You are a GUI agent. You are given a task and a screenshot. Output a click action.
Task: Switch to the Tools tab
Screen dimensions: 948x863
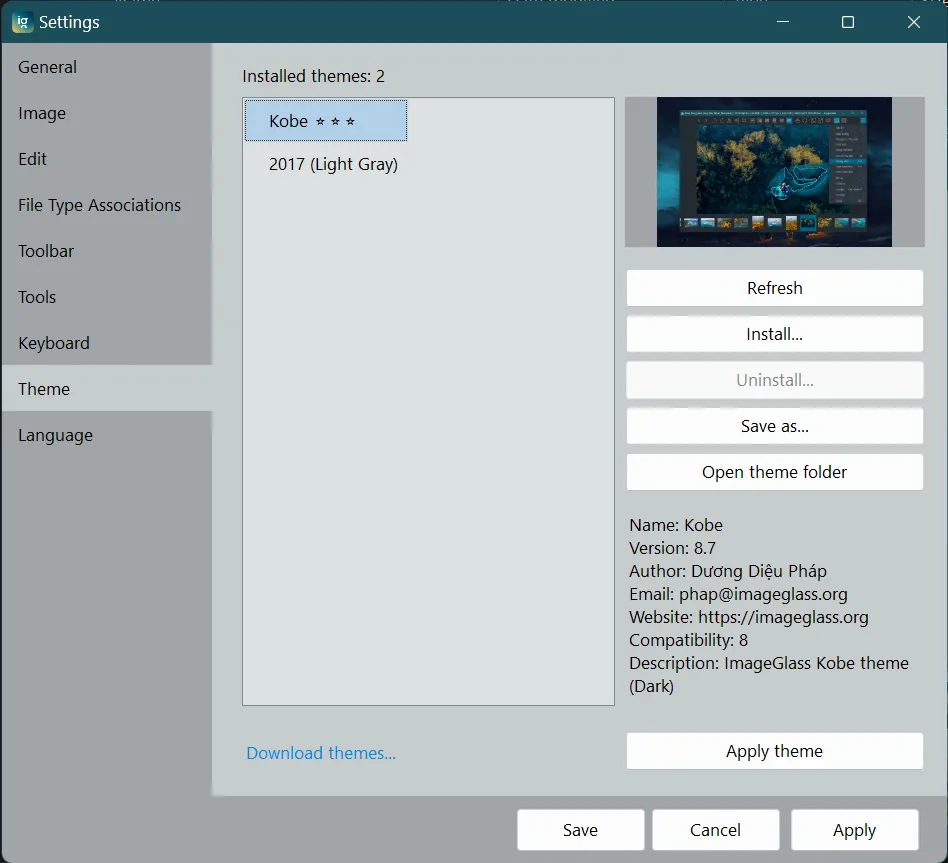[106, 297]
